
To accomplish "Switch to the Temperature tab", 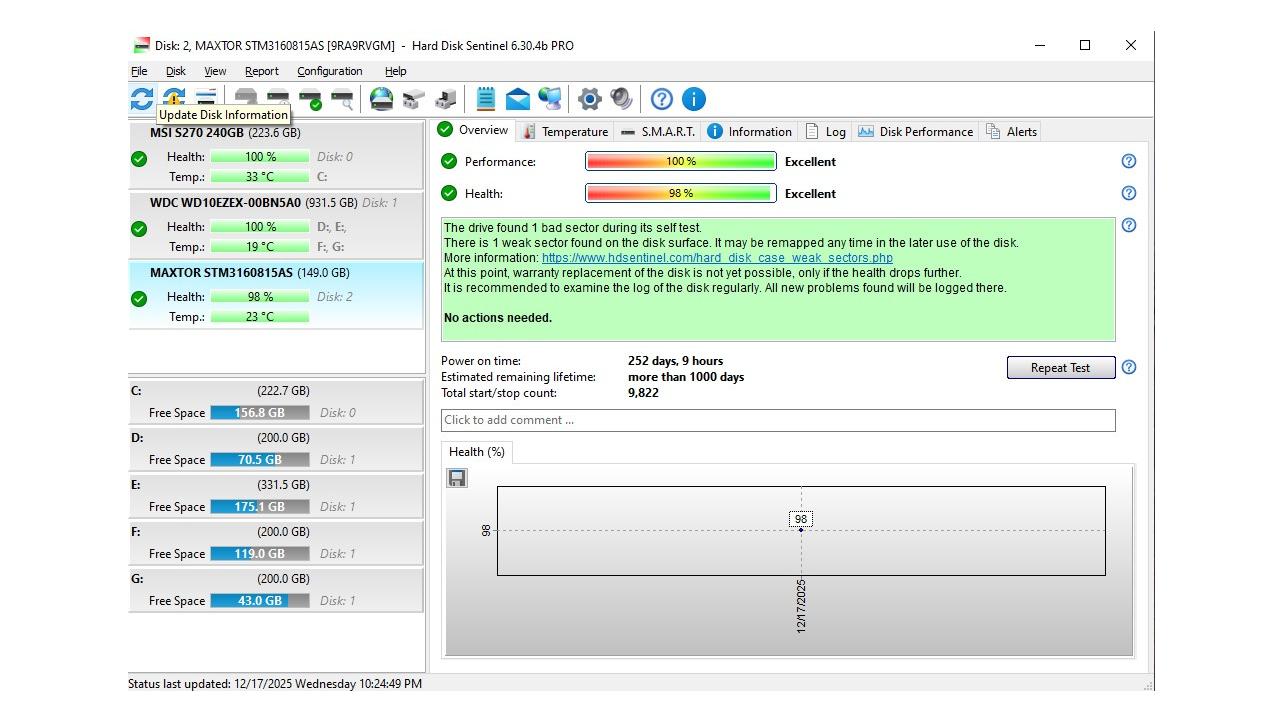I will 565,132.
